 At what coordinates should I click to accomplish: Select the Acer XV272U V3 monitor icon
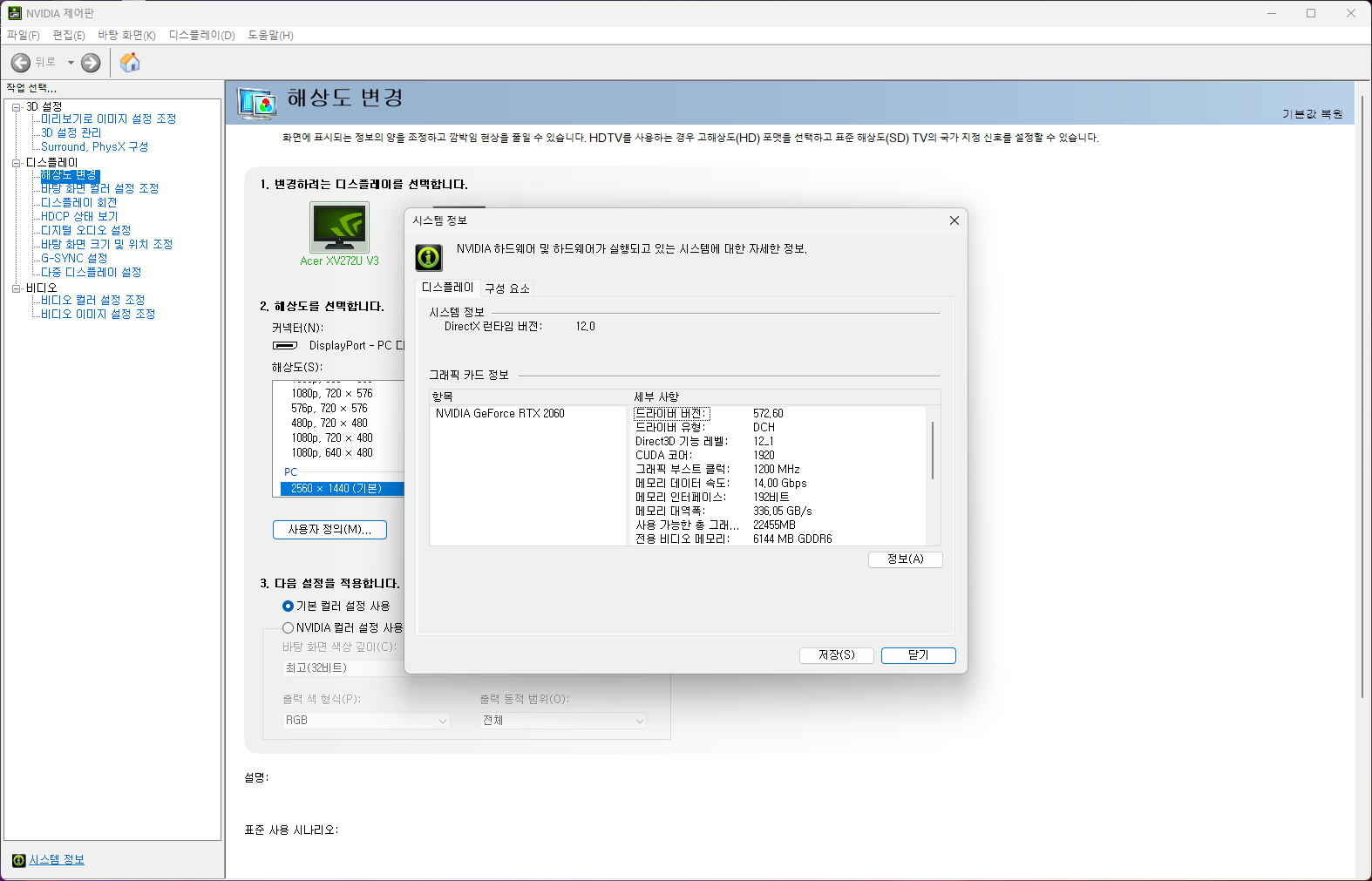pyautogui.click(x=339, y=227)
